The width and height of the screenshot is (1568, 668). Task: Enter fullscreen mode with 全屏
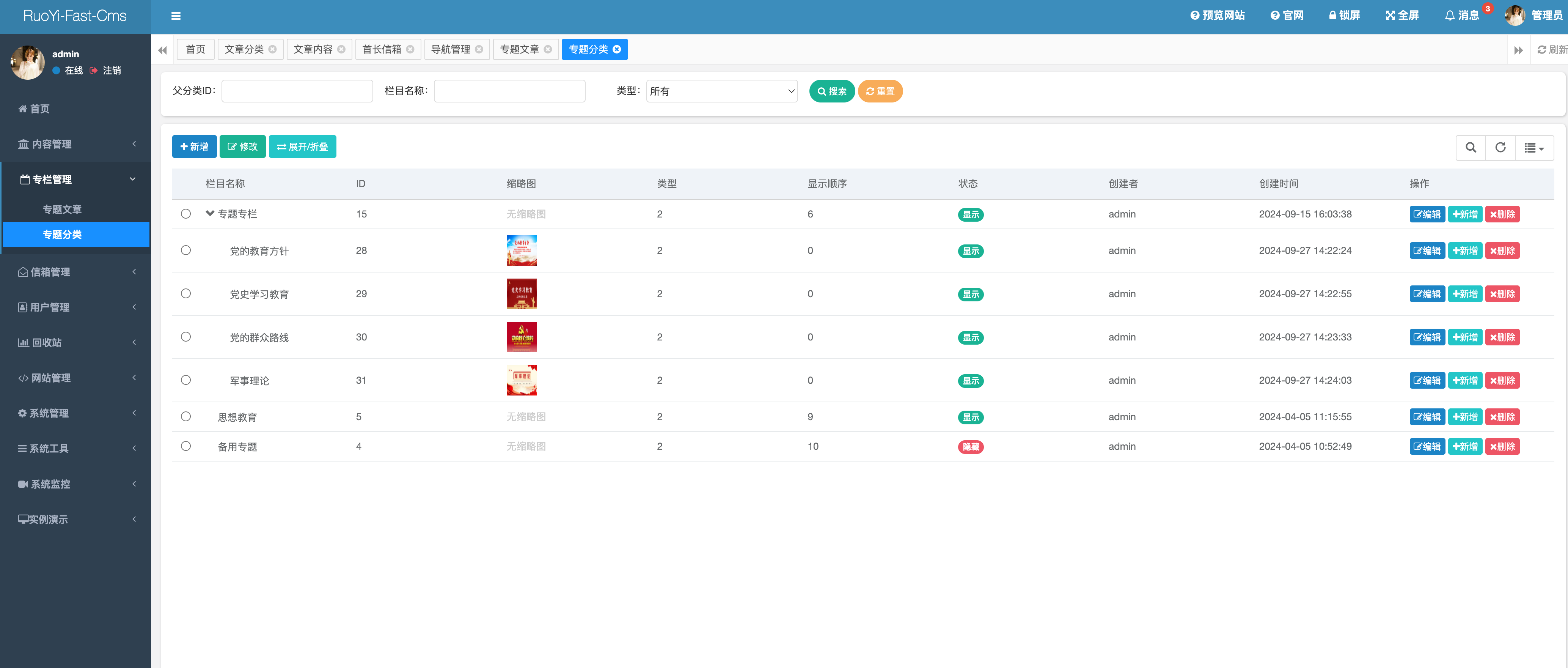pos(1402,16)
